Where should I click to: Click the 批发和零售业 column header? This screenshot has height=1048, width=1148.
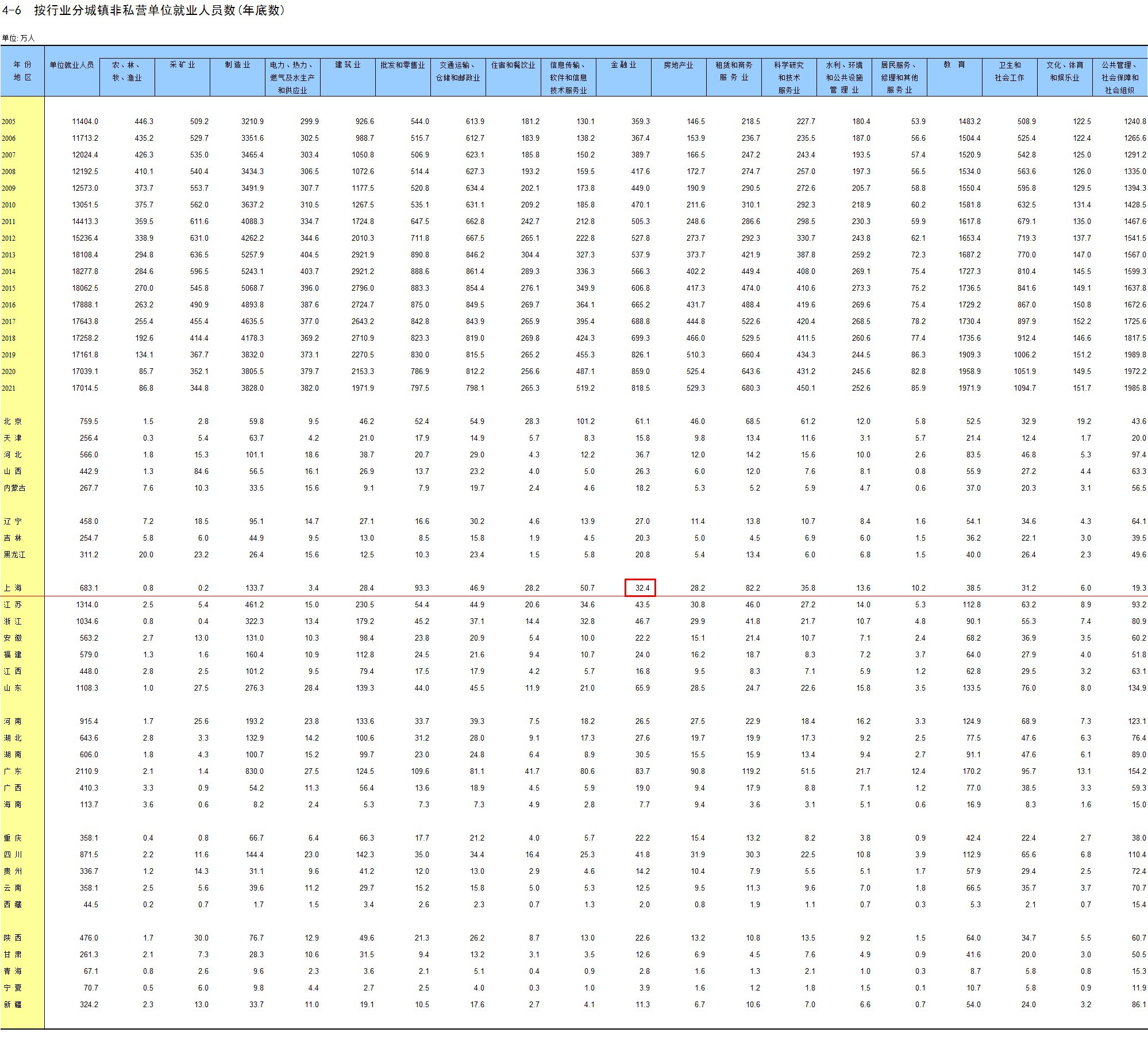pos(402,65)
